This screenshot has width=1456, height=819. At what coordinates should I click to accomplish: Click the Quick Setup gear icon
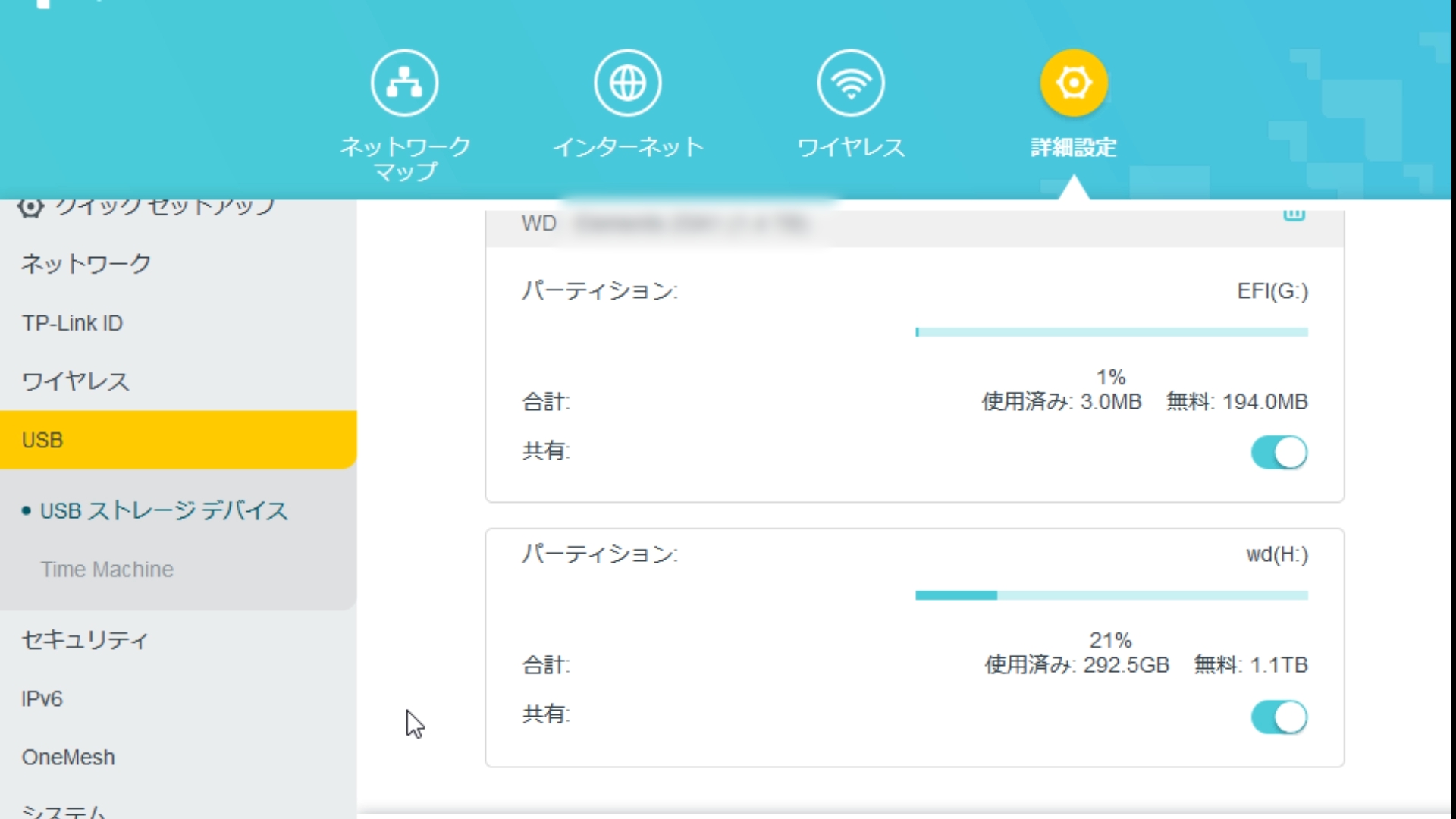[x=30, y=206]
